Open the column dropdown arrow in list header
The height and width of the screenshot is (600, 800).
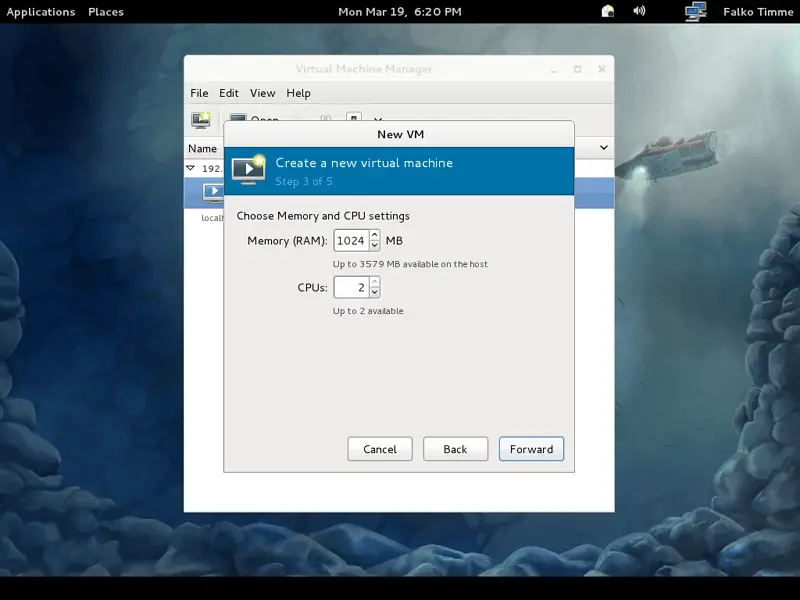click(603, 148)
